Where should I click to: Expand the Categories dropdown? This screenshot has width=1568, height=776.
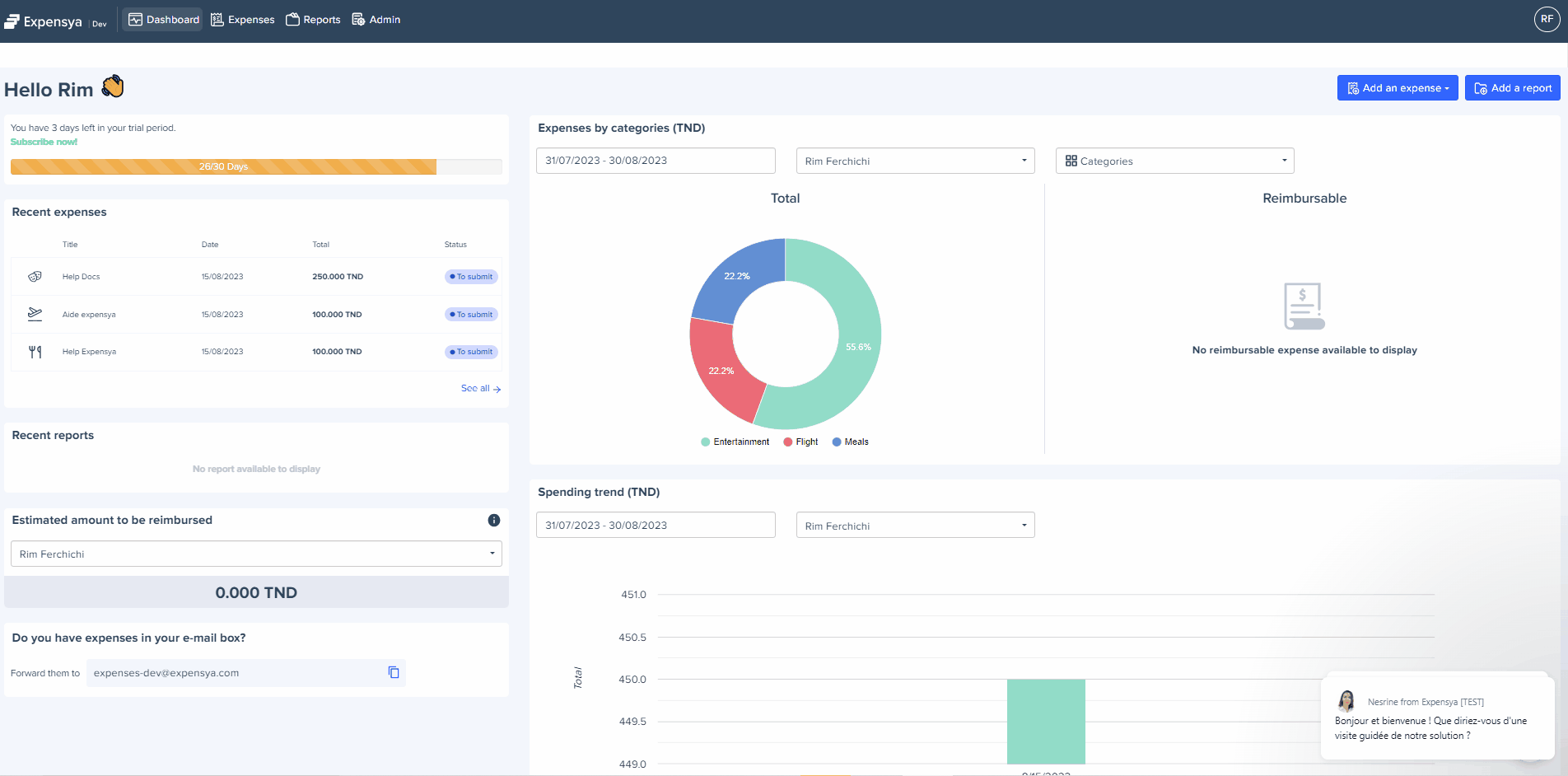(x=1174, y=161)
